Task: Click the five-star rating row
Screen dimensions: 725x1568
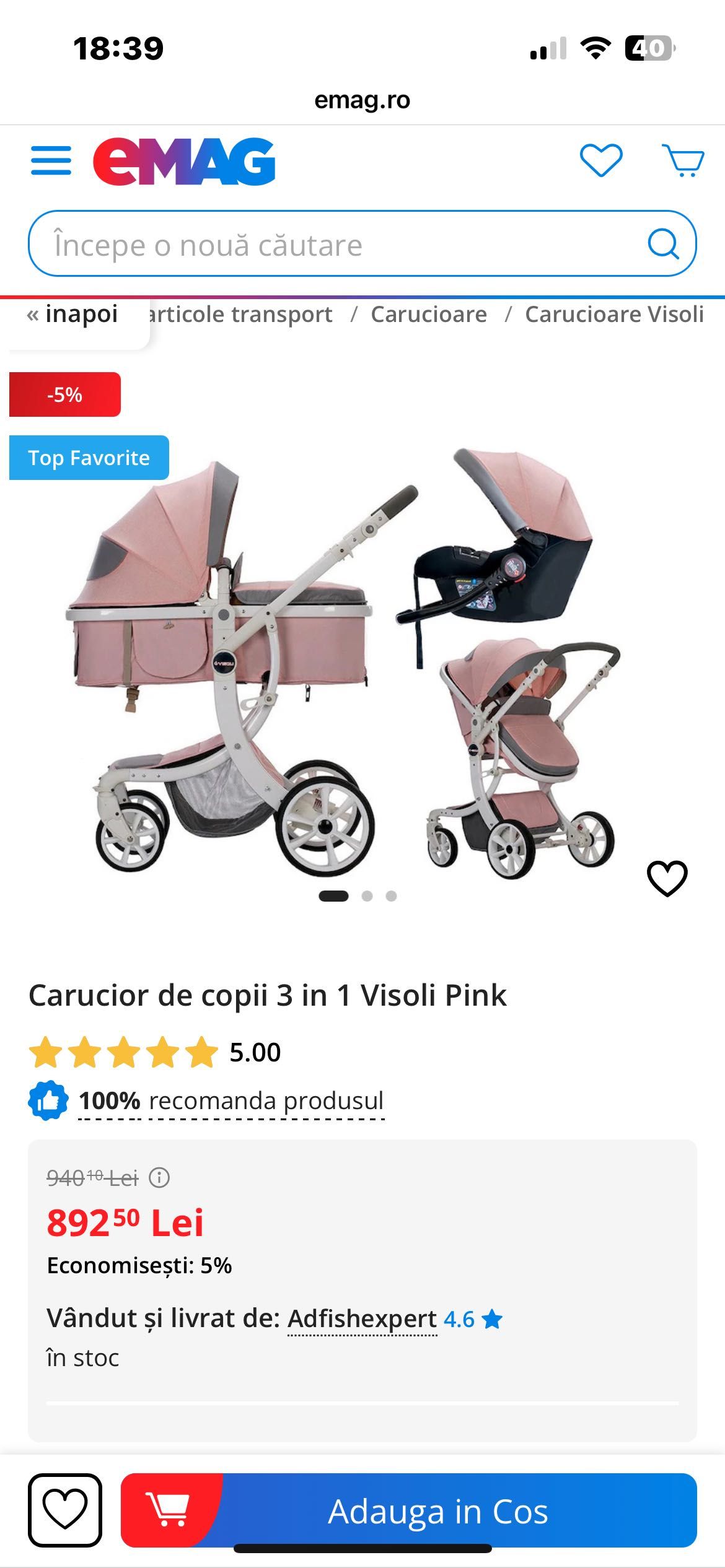Action: coord(155,1052)
